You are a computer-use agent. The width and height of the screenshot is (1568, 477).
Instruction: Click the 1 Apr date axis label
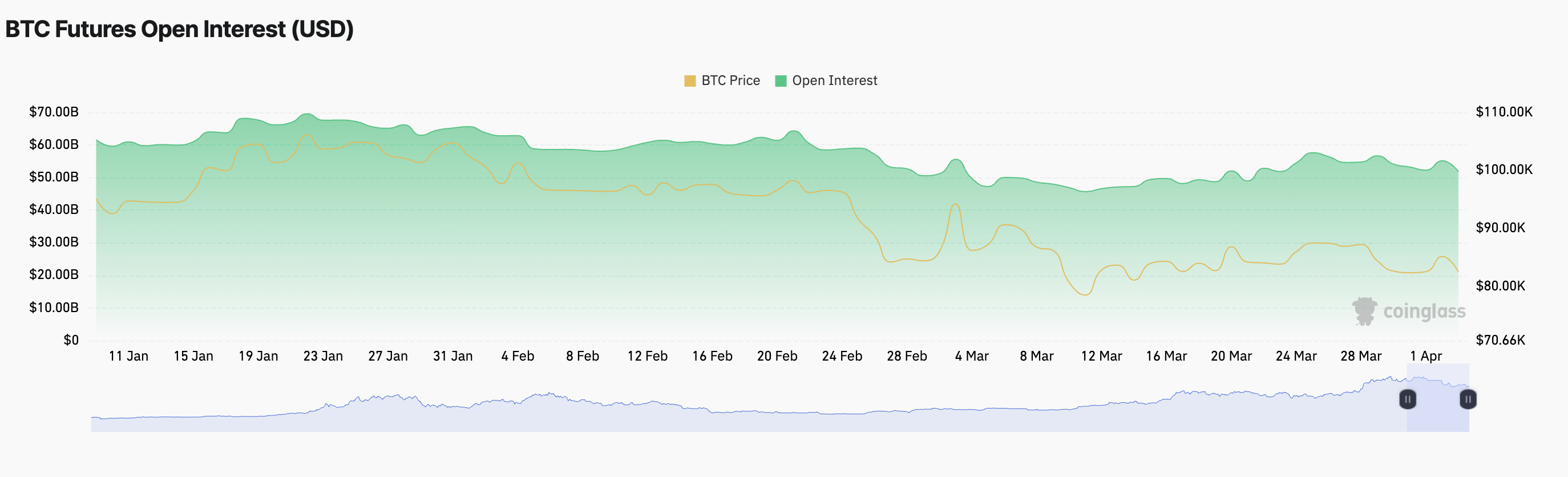[x=1425, y=357]
